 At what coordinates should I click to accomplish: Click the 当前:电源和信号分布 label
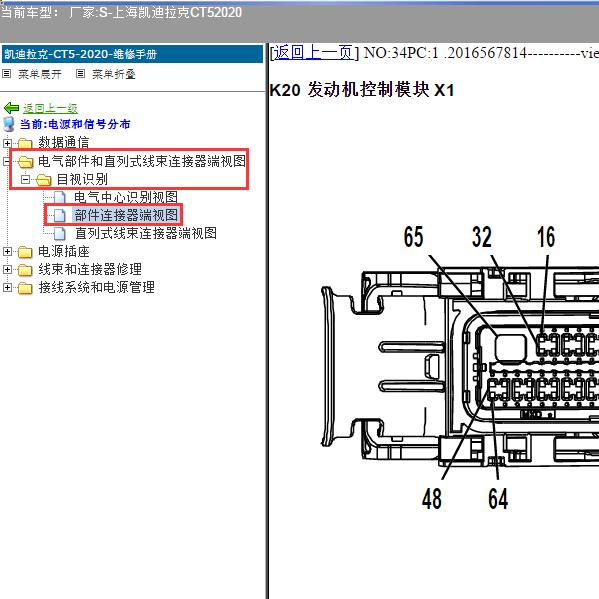[75, 124]
